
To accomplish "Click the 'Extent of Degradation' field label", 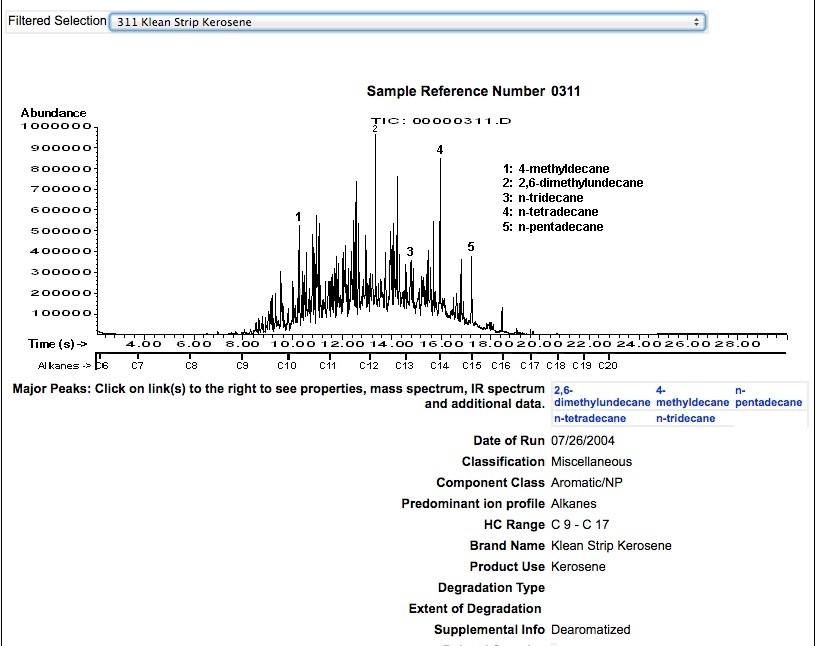I will 475,609.
